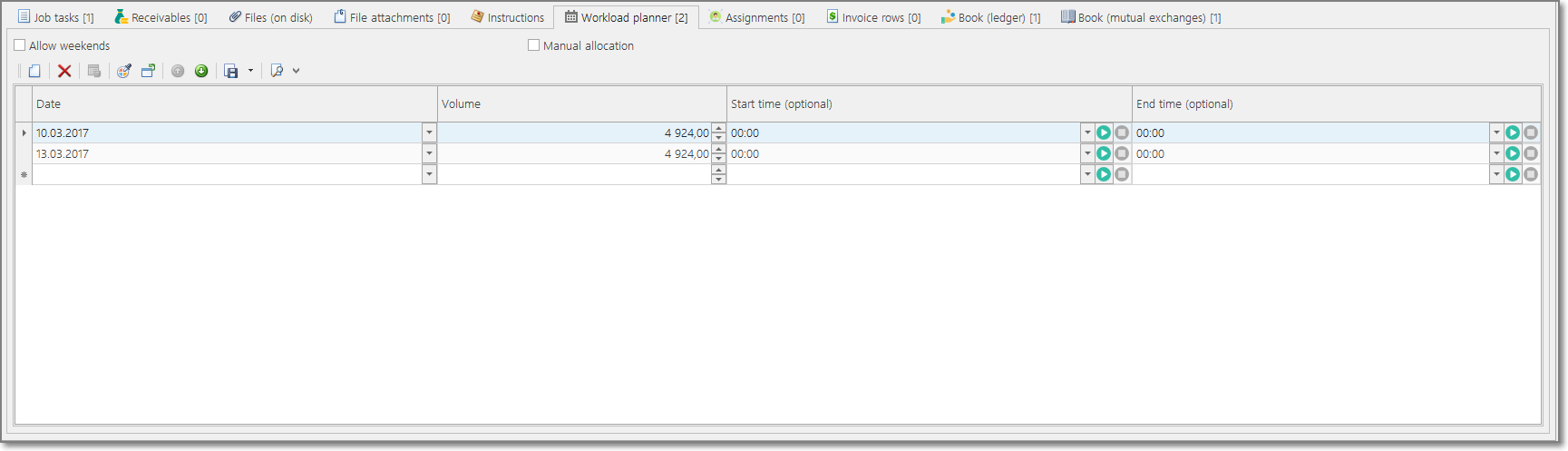Click green start-time play icon for 10.03.2017
Viewport: 1568px width, 451px height.
[1104, 132]
